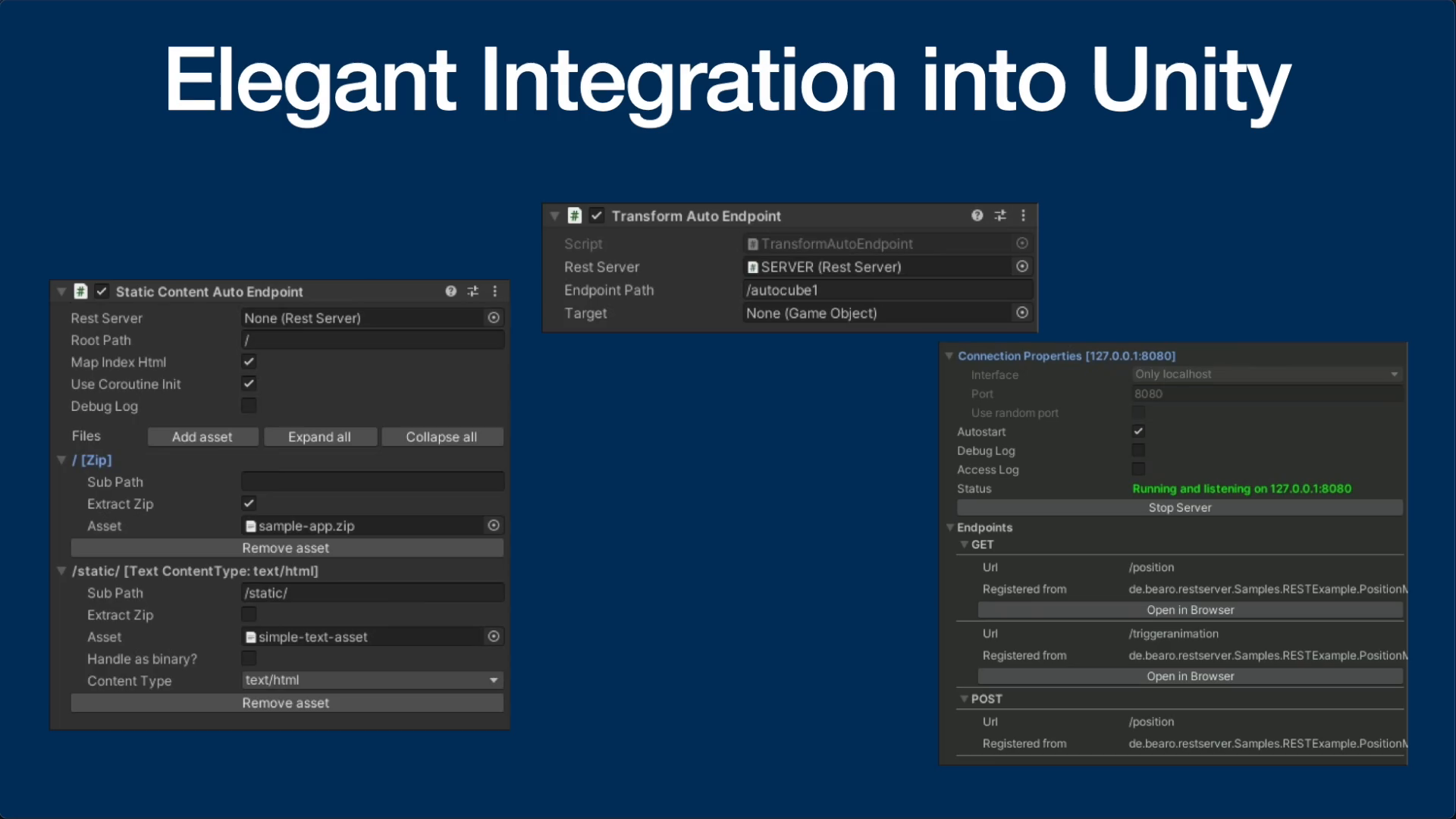
Task: Collapse the Endpoints section
Action: click(949, 527)
